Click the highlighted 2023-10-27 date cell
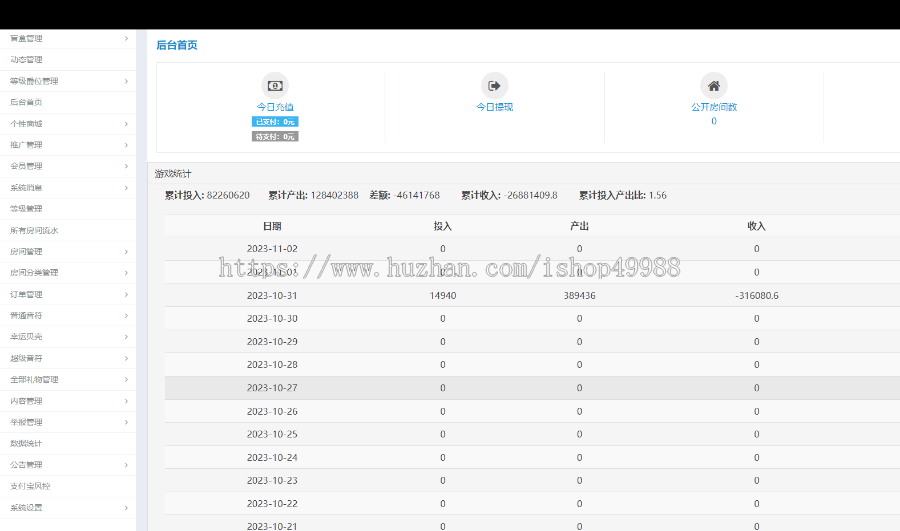The width and height of the screenshot is (900, 531). point(272,388)
